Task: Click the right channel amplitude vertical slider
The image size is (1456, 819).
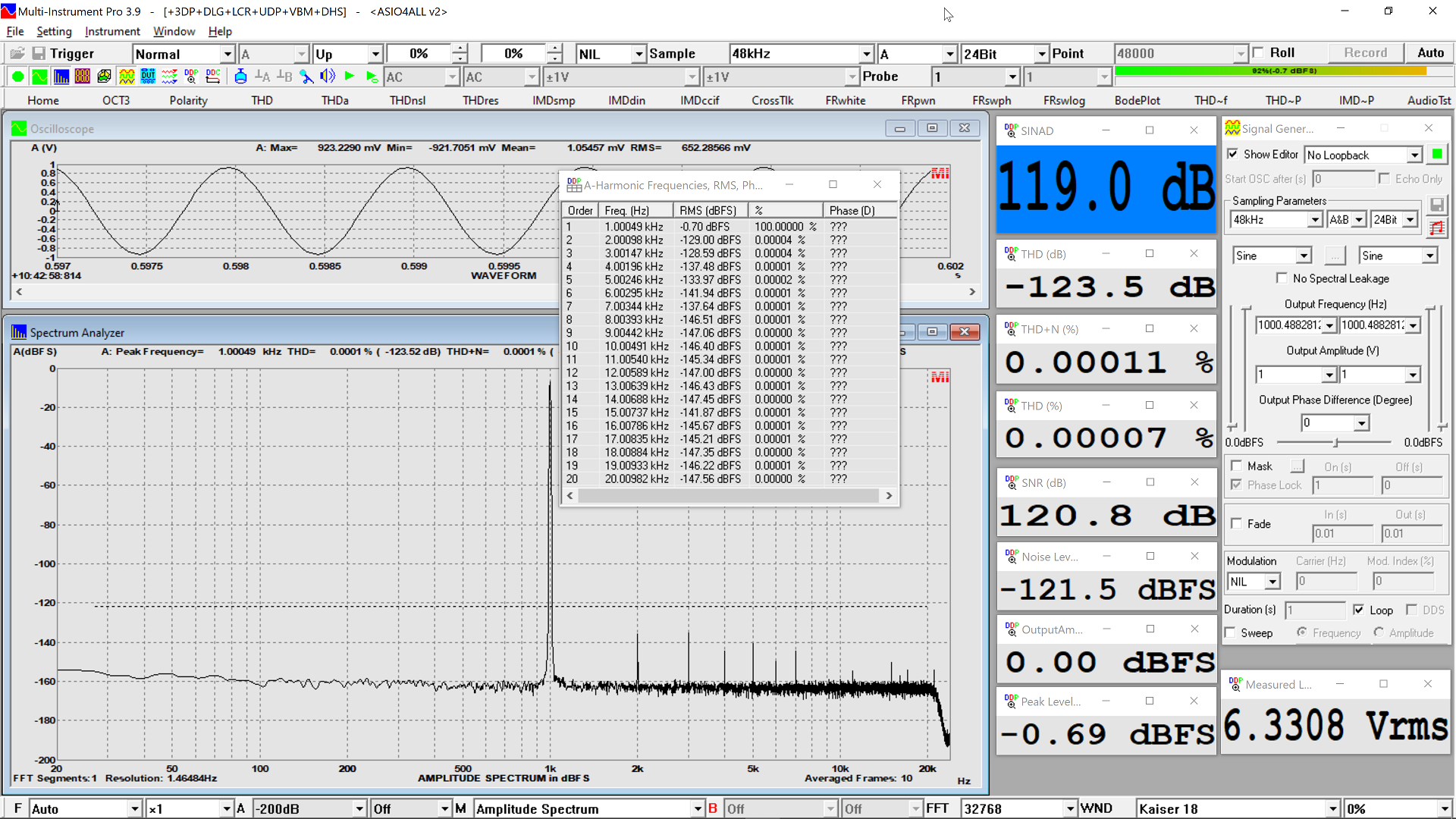Action: [x=1430, y=368]
